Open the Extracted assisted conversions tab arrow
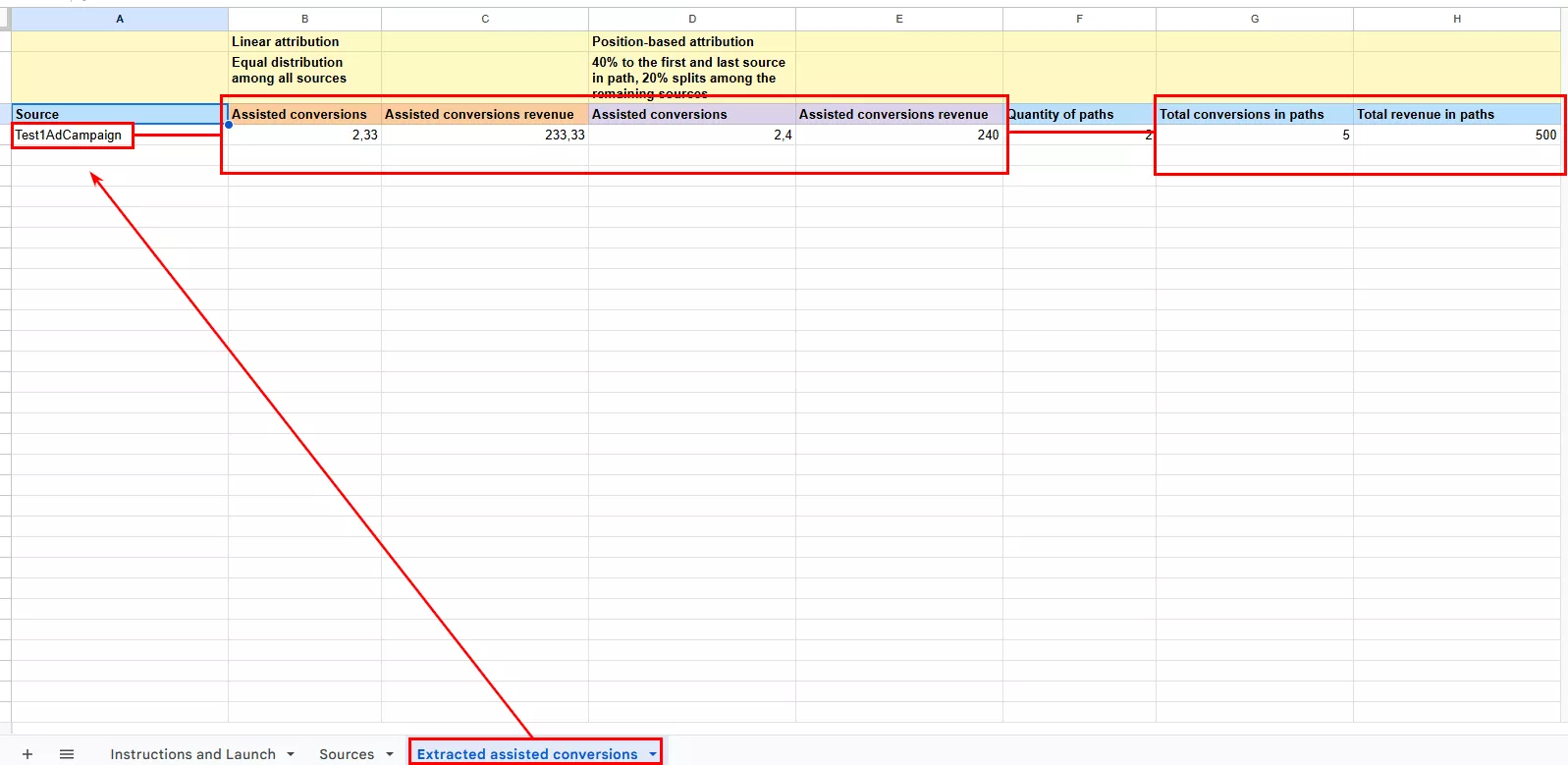 tap(653, 754)
